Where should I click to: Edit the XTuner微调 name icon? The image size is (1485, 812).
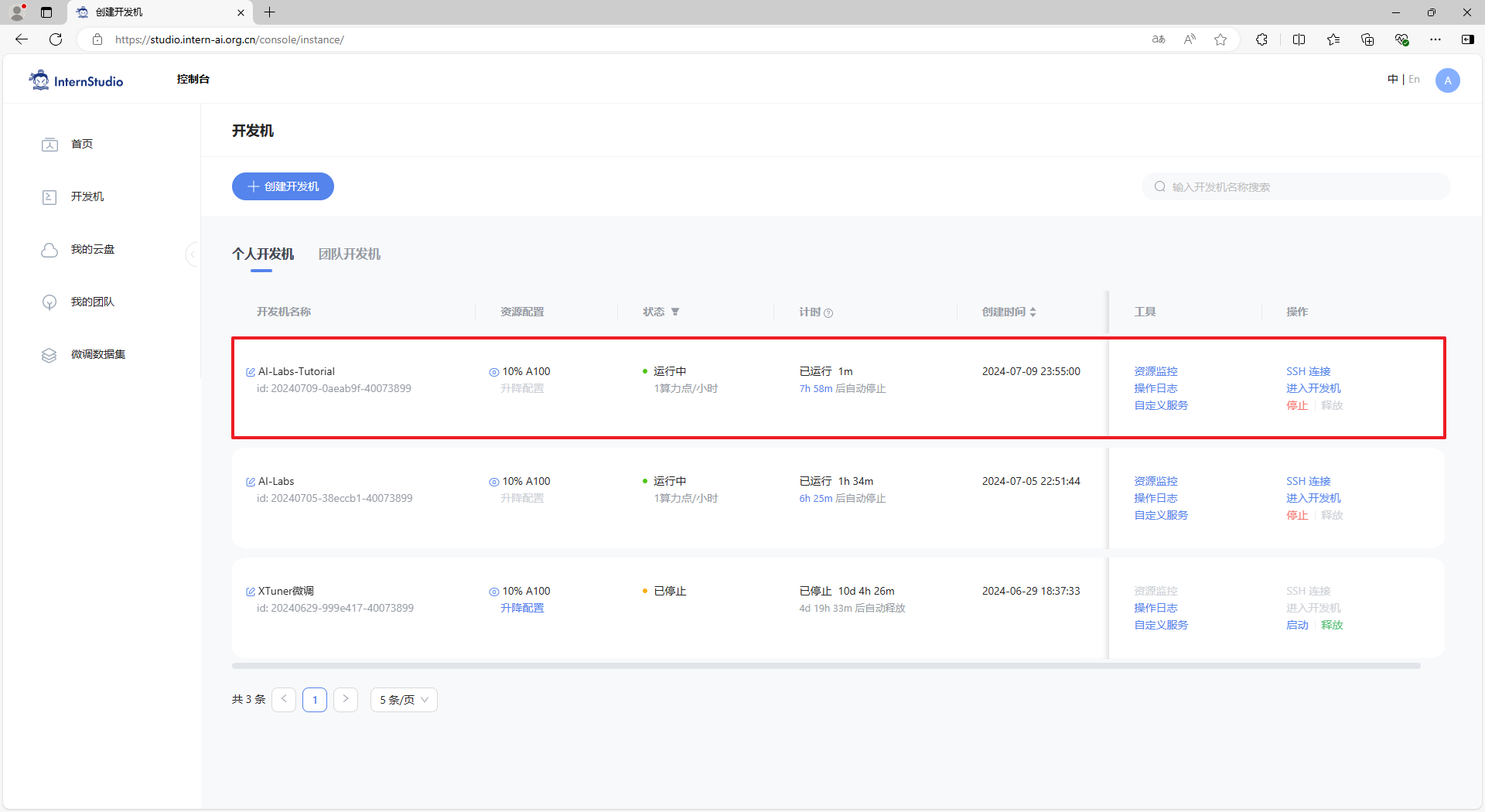click(251, 592)
